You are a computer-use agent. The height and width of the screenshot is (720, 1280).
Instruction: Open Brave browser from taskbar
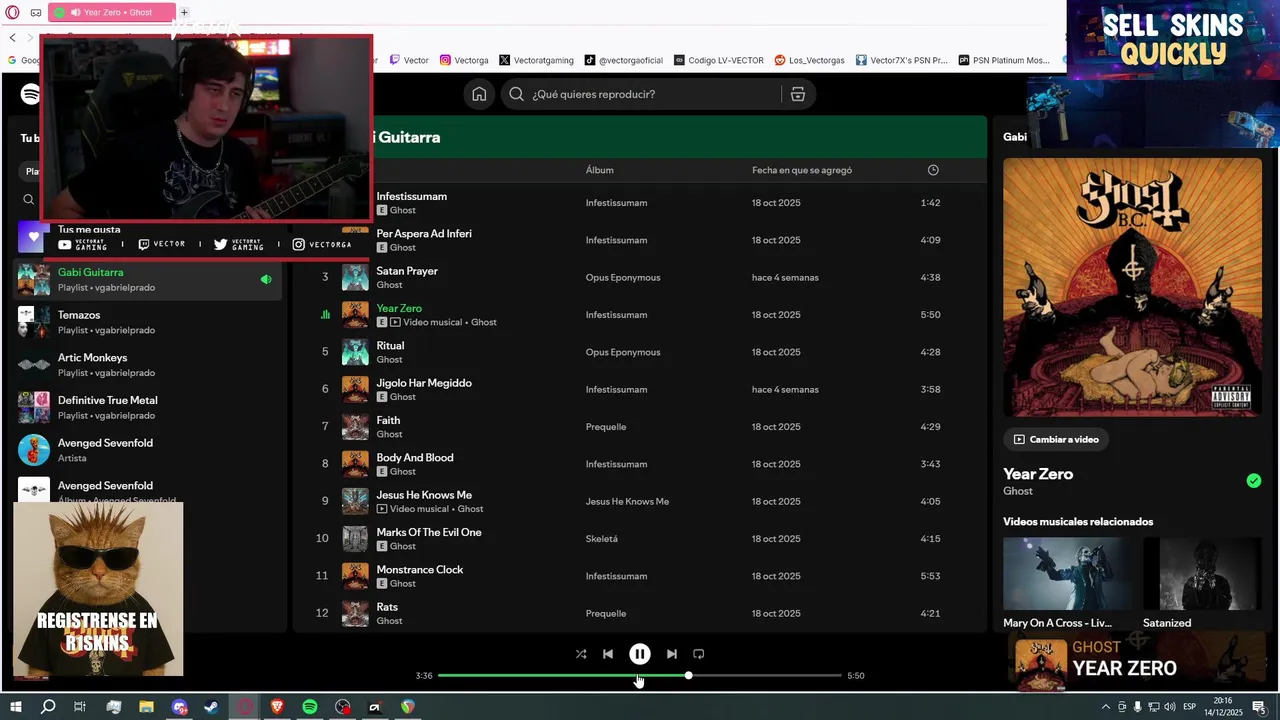tap(277, 707)
